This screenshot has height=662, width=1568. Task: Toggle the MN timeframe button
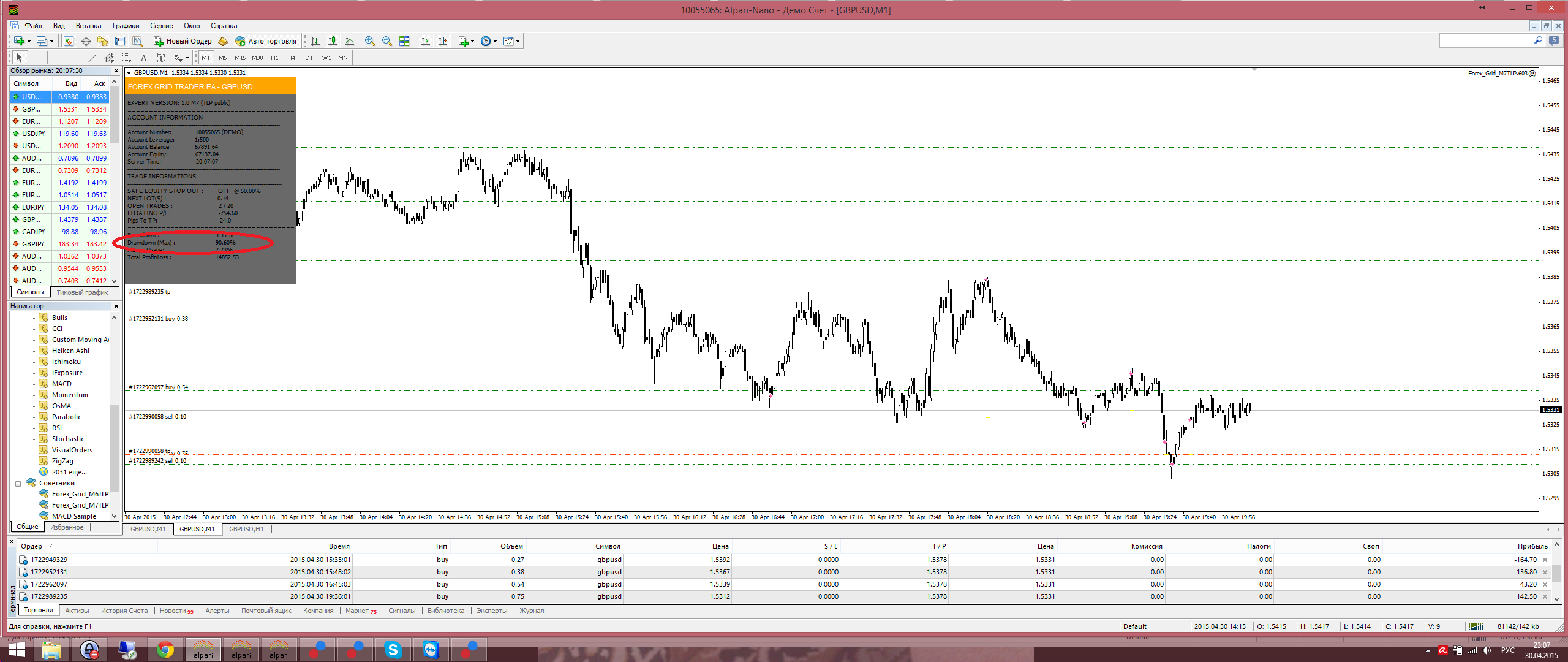(x=343, y=58)
